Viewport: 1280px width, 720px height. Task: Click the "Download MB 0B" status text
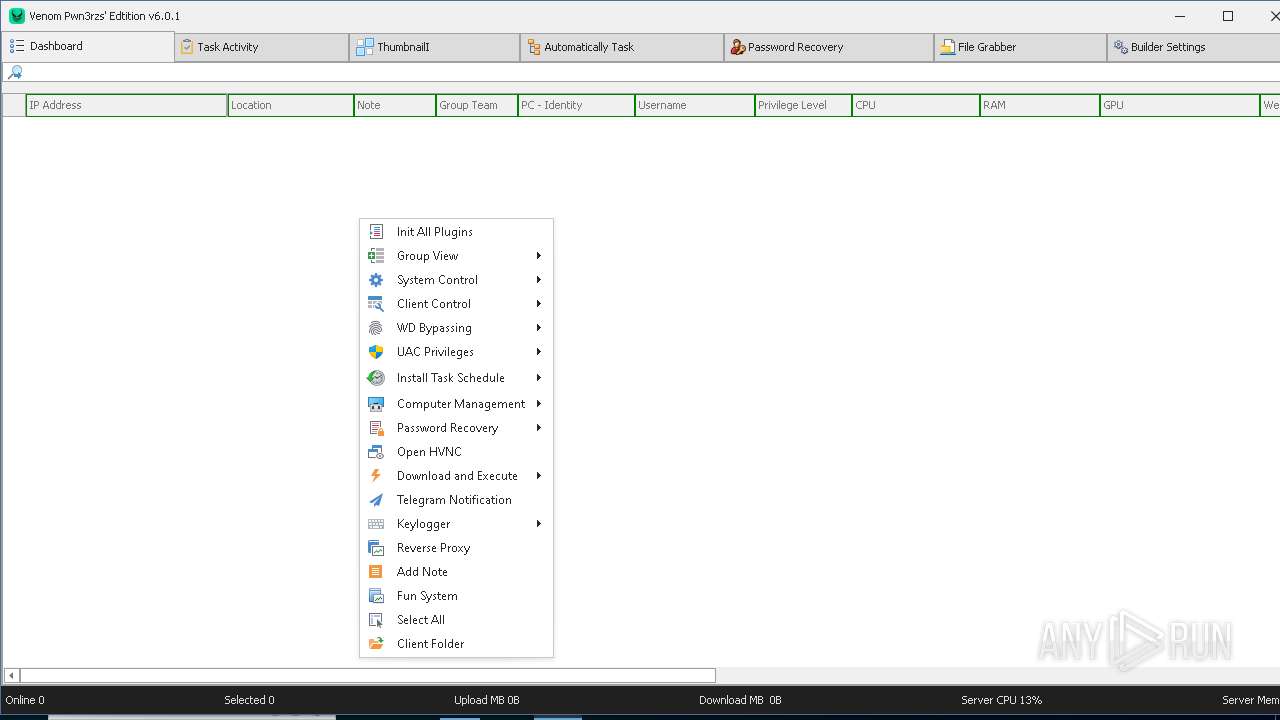[740, 700]
